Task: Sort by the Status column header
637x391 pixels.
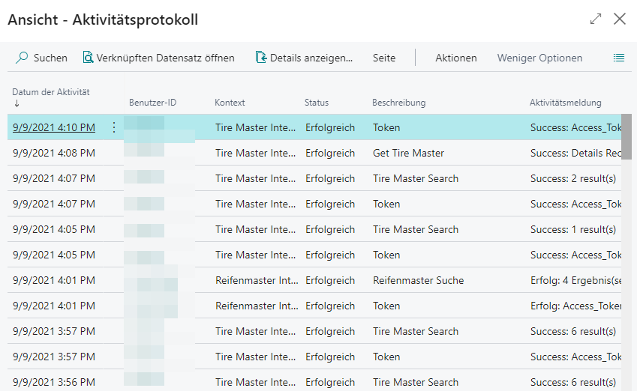Action: click(316, 103)
